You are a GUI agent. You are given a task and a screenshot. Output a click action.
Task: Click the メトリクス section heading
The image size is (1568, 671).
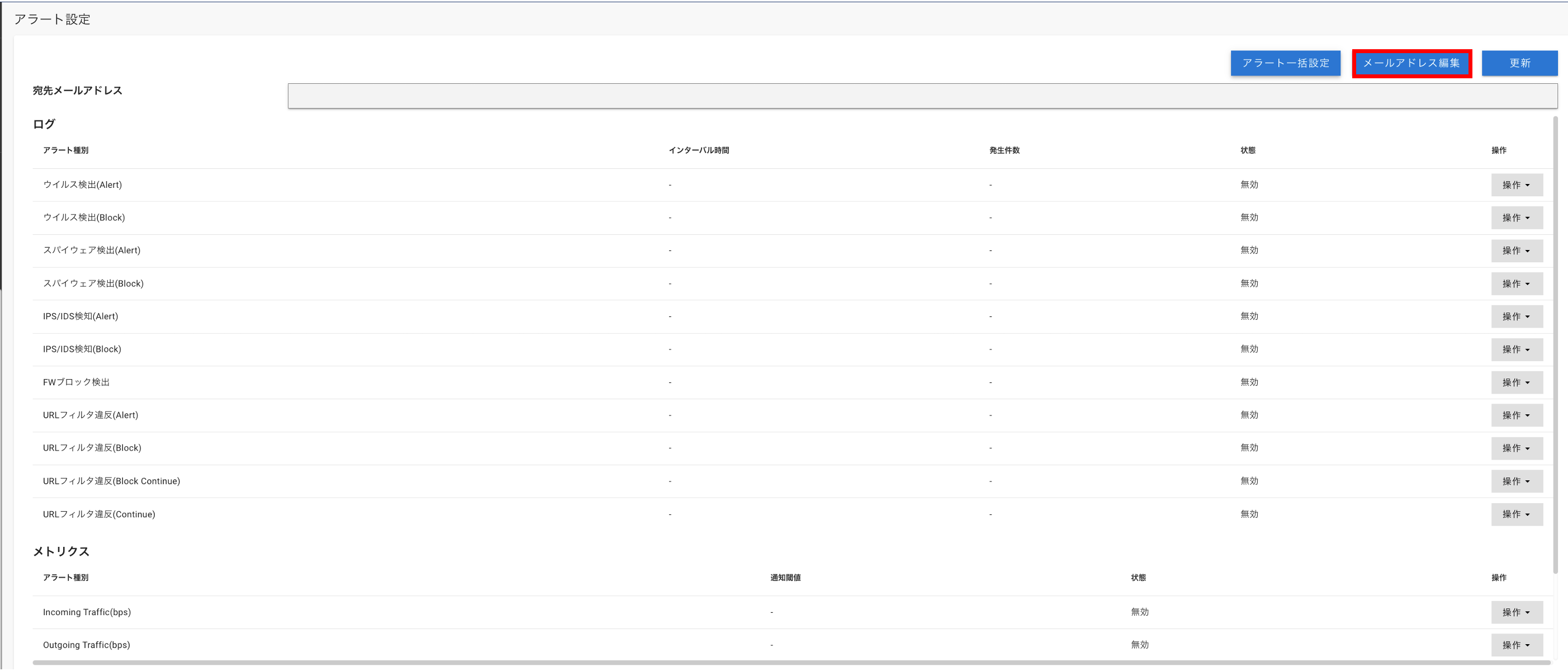[61, 552]
